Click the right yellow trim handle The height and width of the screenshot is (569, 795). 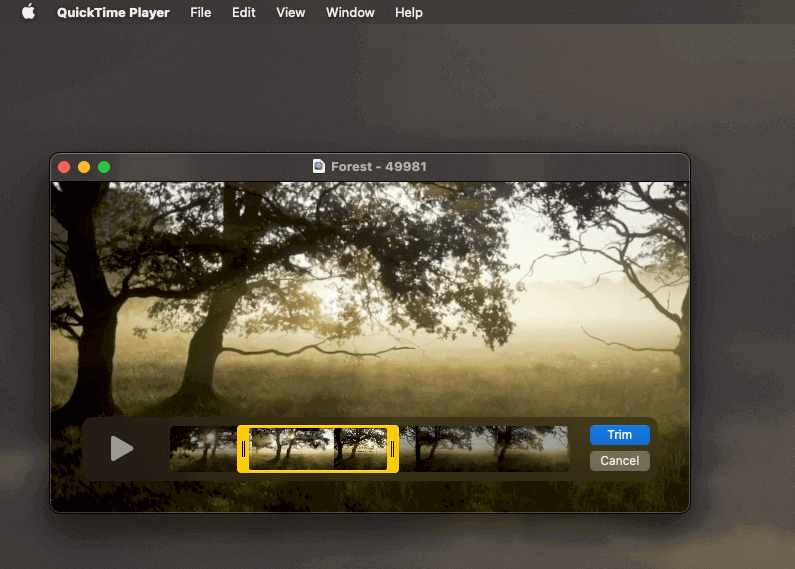[x=392, y=449]
